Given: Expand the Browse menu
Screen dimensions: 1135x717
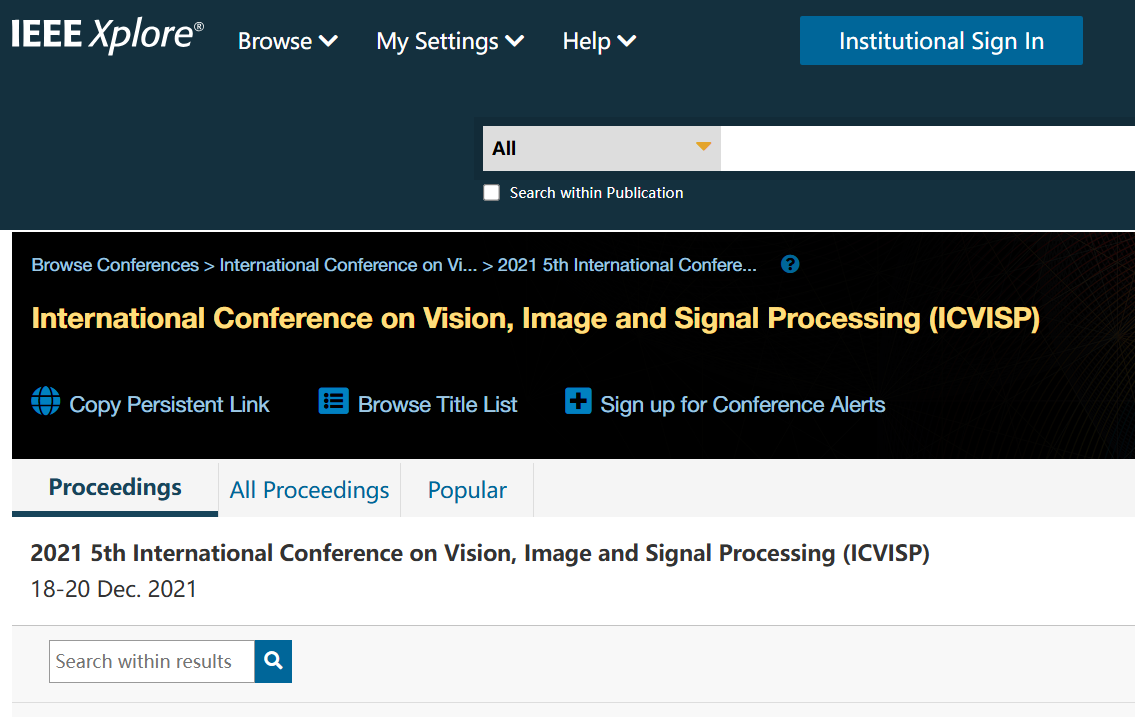Looking at the screenshot, I should point(287,41).
